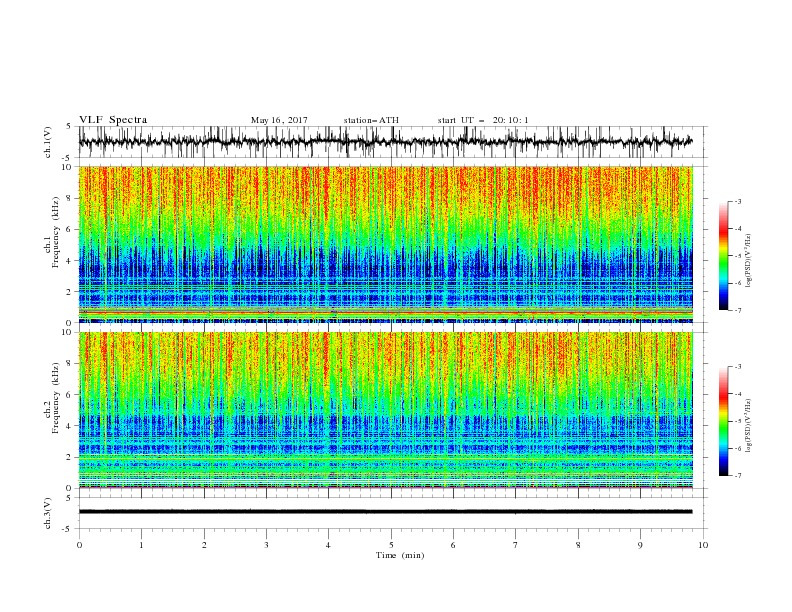Viewport: 792px width, 612px height.
Task: Click the ch.1 spectrogram PSD colorbar
Action: 723,256
